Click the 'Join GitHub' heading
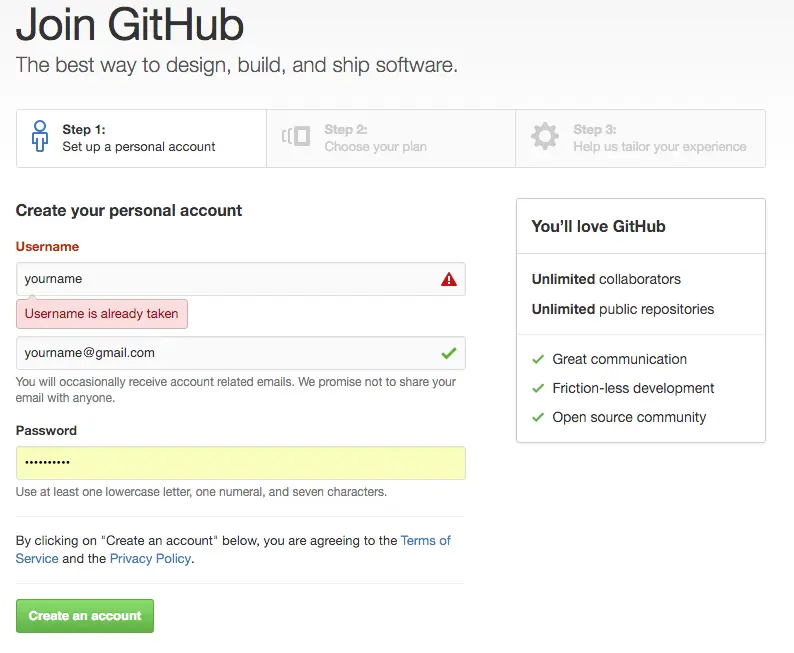This screenshot has height=653, width=794. (x=130, y=24)
